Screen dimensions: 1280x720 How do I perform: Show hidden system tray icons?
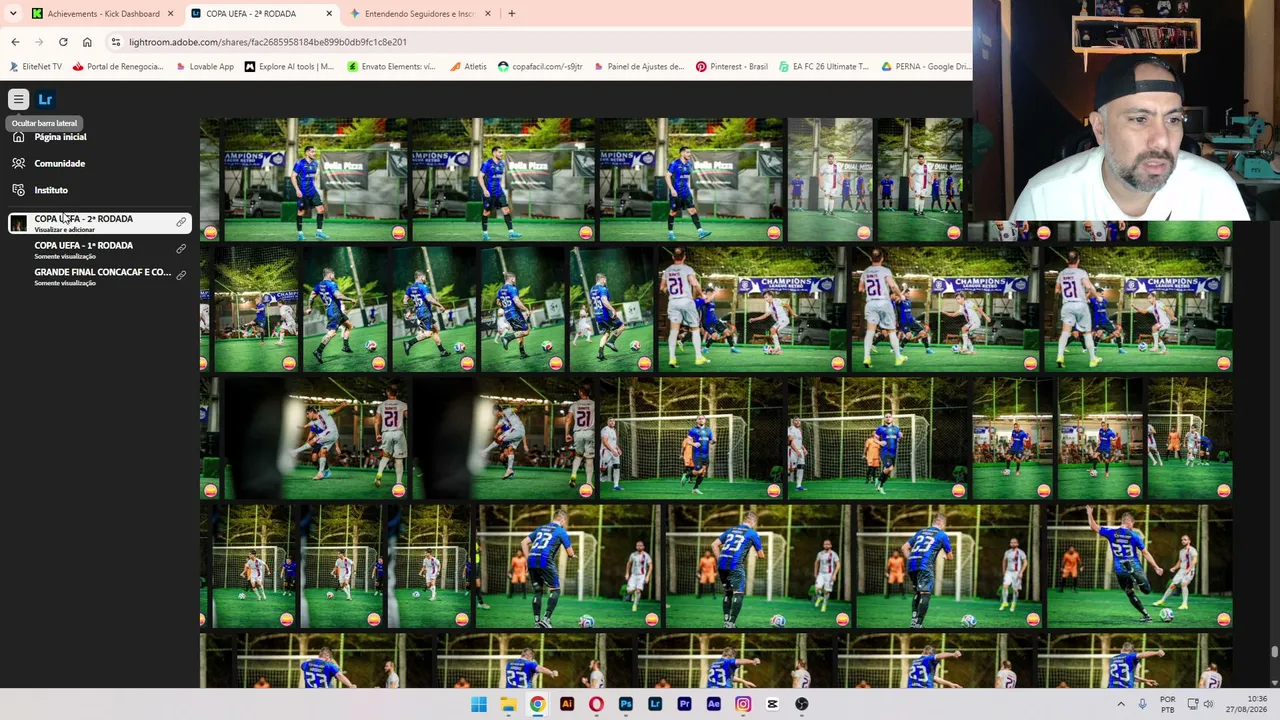pos(1120,704)
